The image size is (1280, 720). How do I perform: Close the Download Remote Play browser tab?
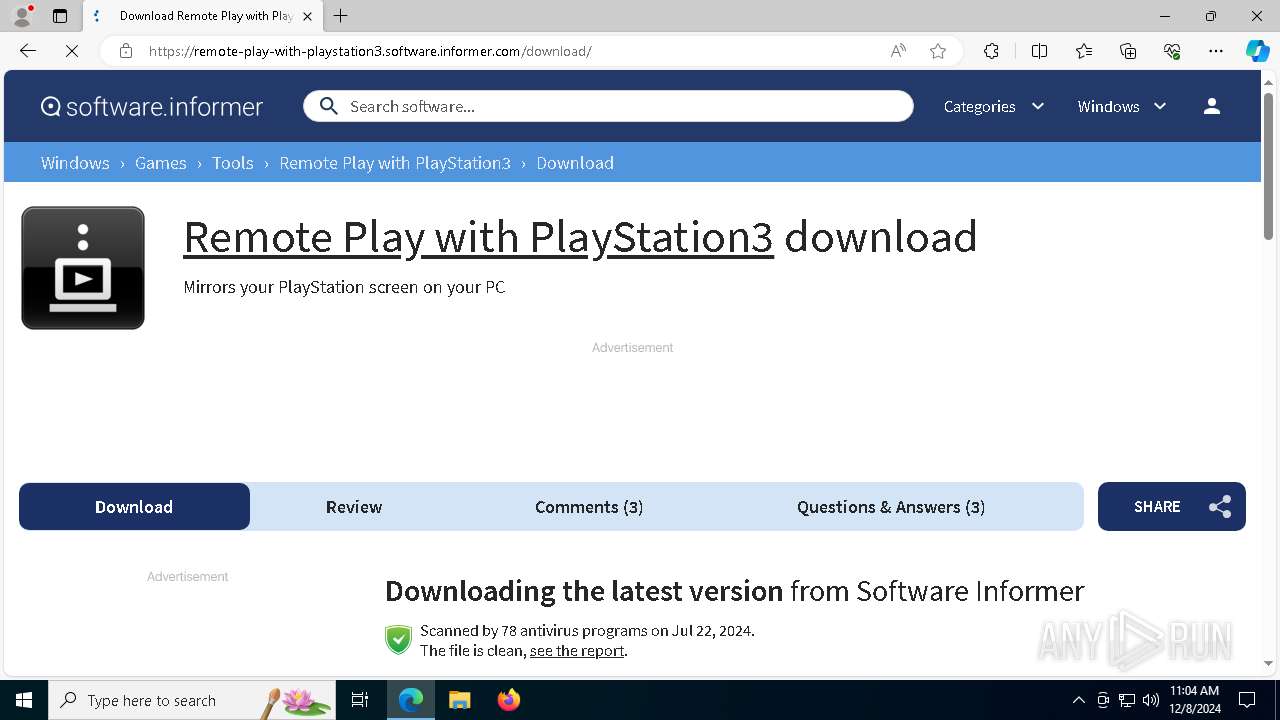pos(307,16)
